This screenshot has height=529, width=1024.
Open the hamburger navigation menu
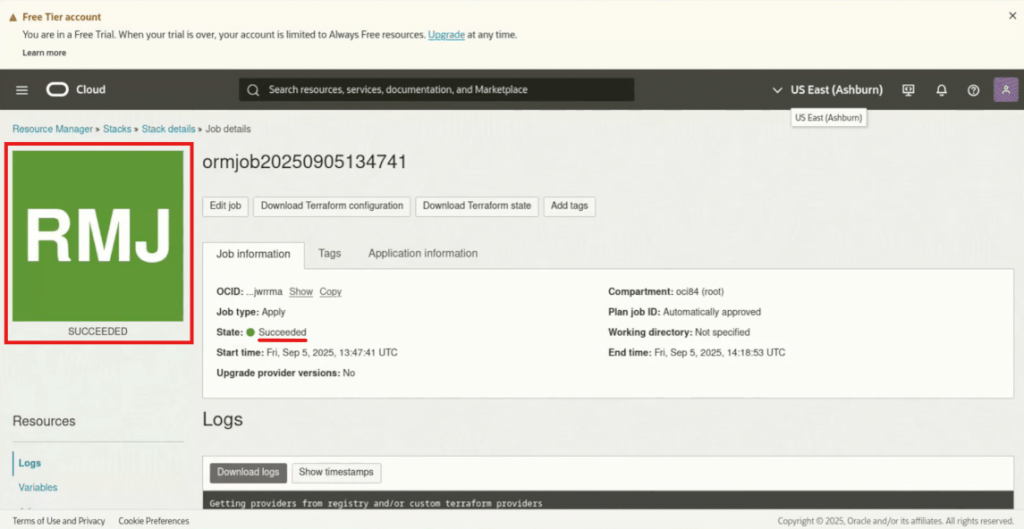[x=22, y=90]
